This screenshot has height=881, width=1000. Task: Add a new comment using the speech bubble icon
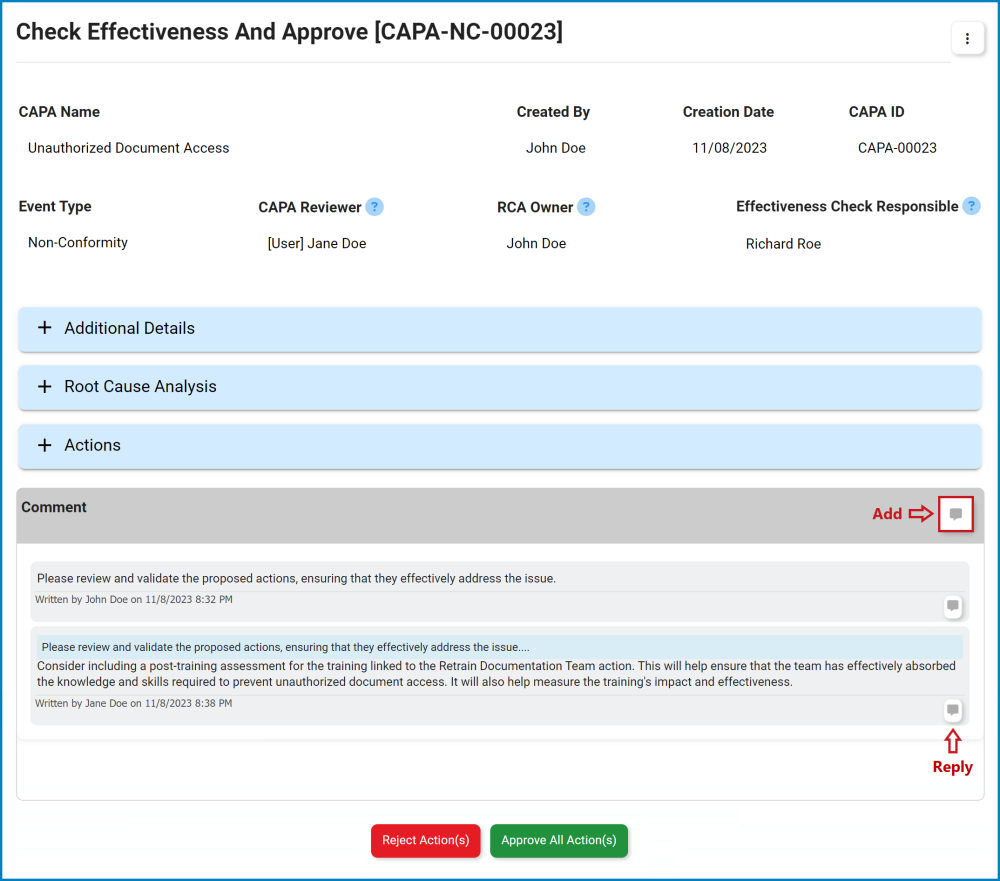(955, 513)
